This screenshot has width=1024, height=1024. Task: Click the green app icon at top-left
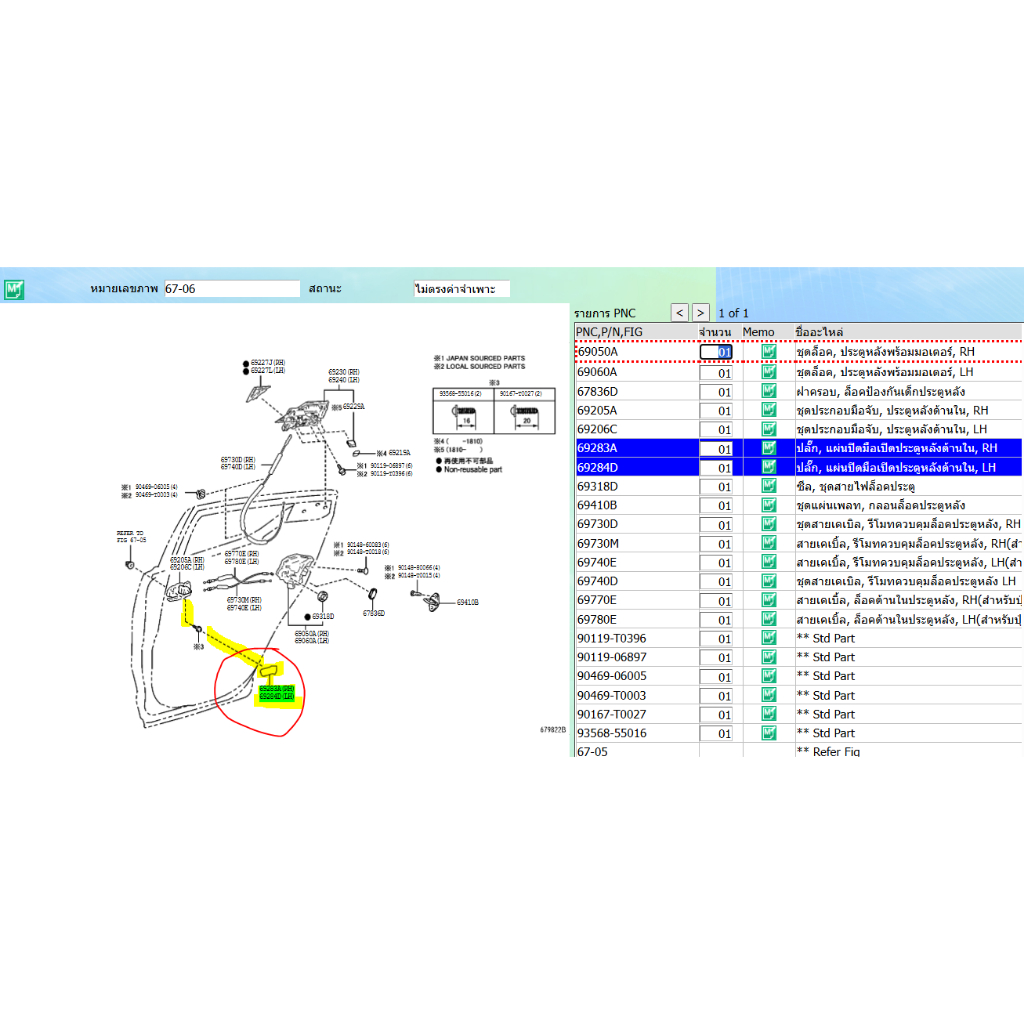pos(14,290)
